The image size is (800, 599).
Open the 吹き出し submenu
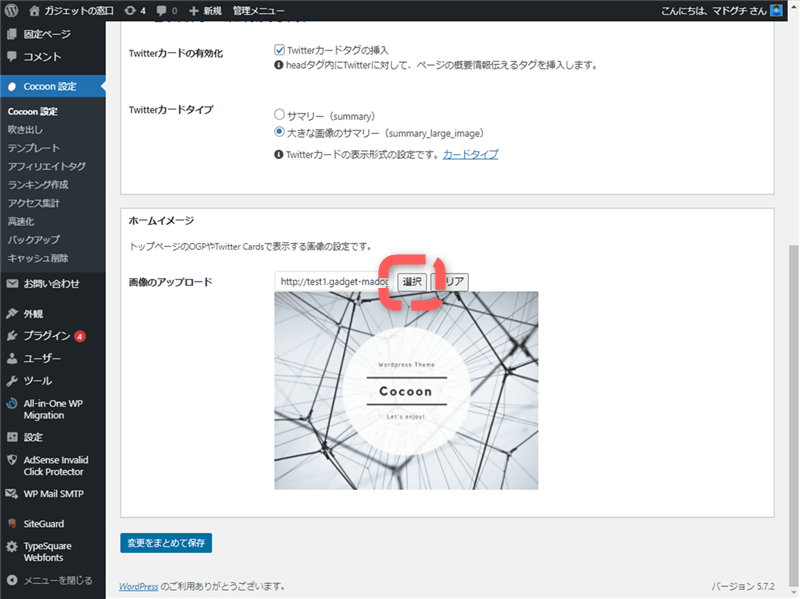[x=25, y=130]
